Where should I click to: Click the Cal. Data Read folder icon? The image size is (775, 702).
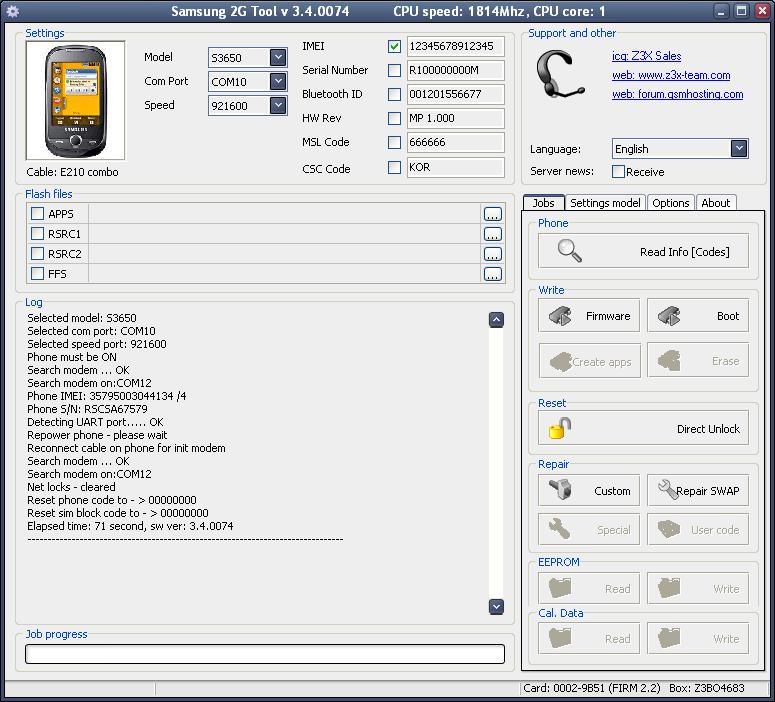click(x=560, y=638)
